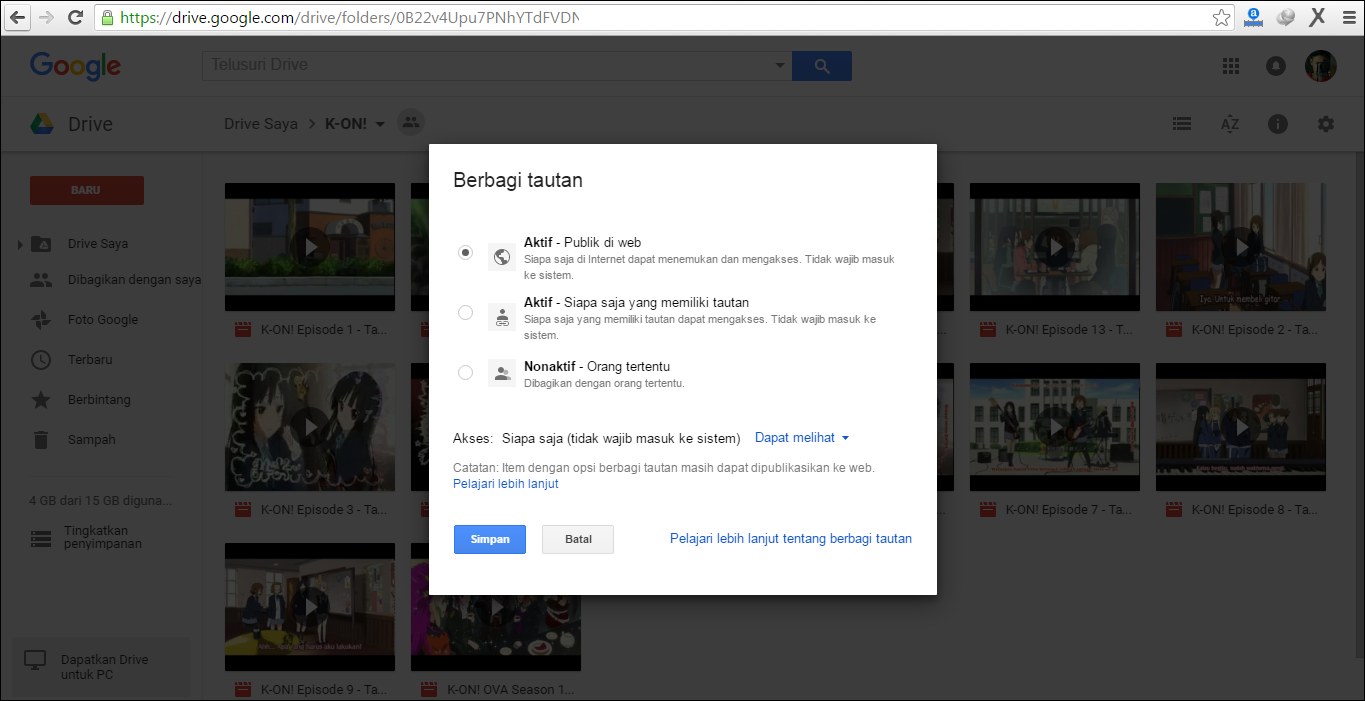Click the Drive logo icon
Image resolution: width=1365 pixels, height=701 pixels.
pyautogui.click(x=41, y=124)
